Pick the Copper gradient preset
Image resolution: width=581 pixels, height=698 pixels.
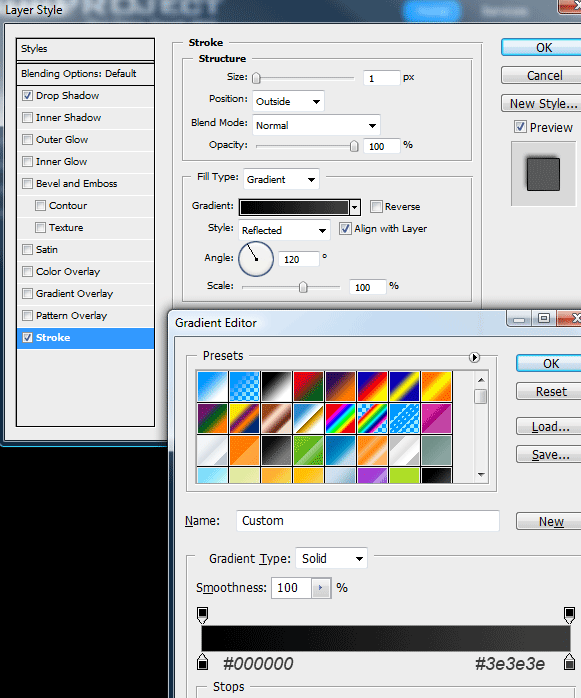[276, 418]
